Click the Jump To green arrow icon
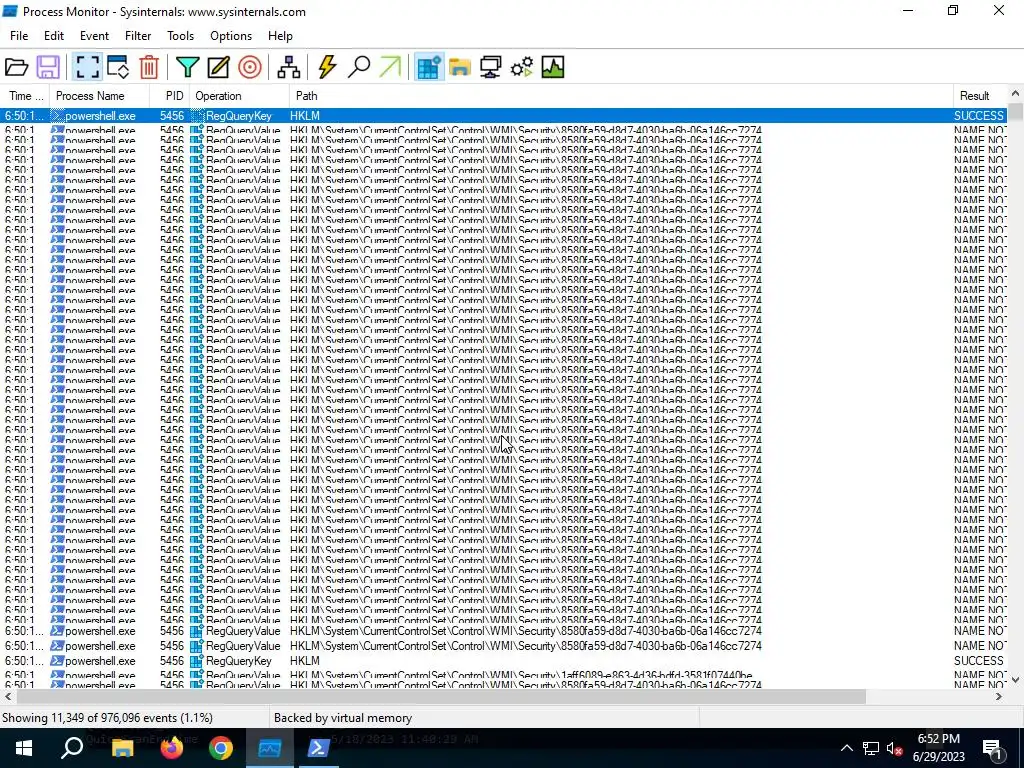 click(x=390, y=67)
